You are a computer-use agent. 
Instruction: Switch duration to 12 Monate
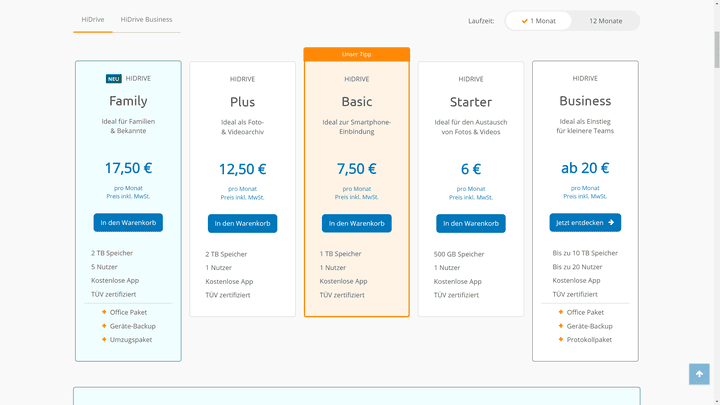(x=606, y=21)
